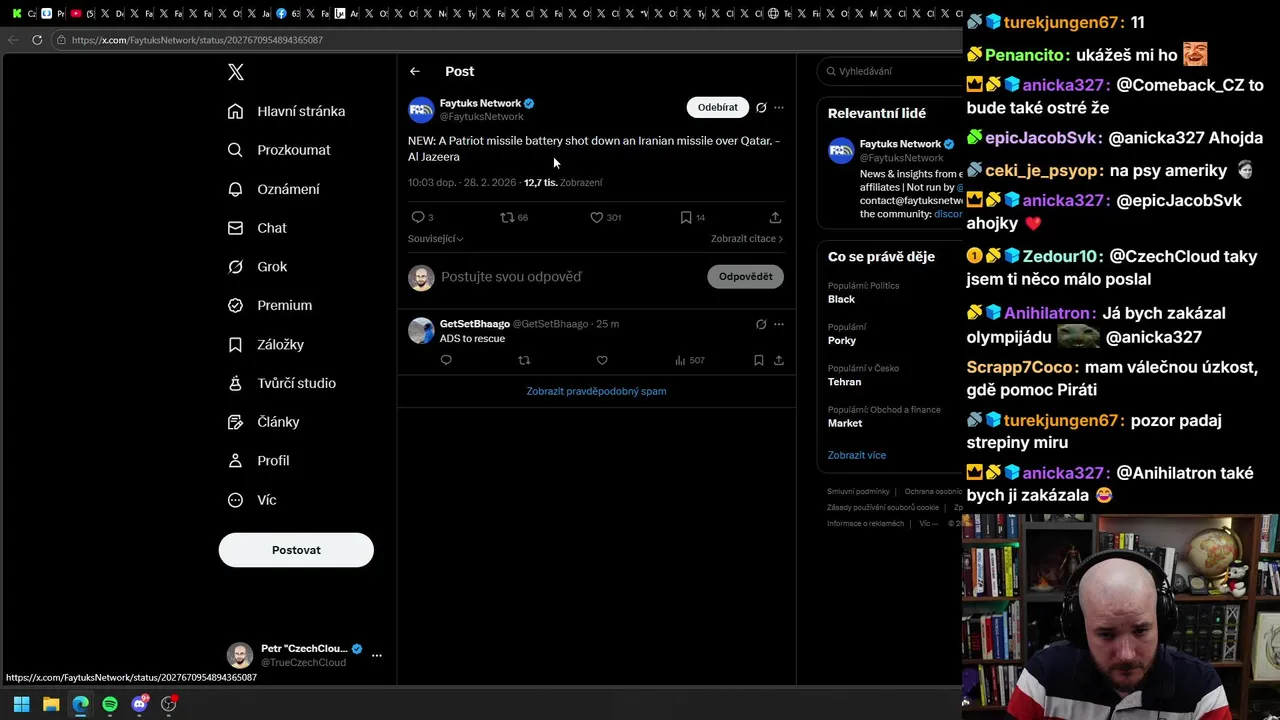The width and height of the screenshot is (1280, 720).
Task: Open the trending topic Porky
Action: [x=842, y=340]
